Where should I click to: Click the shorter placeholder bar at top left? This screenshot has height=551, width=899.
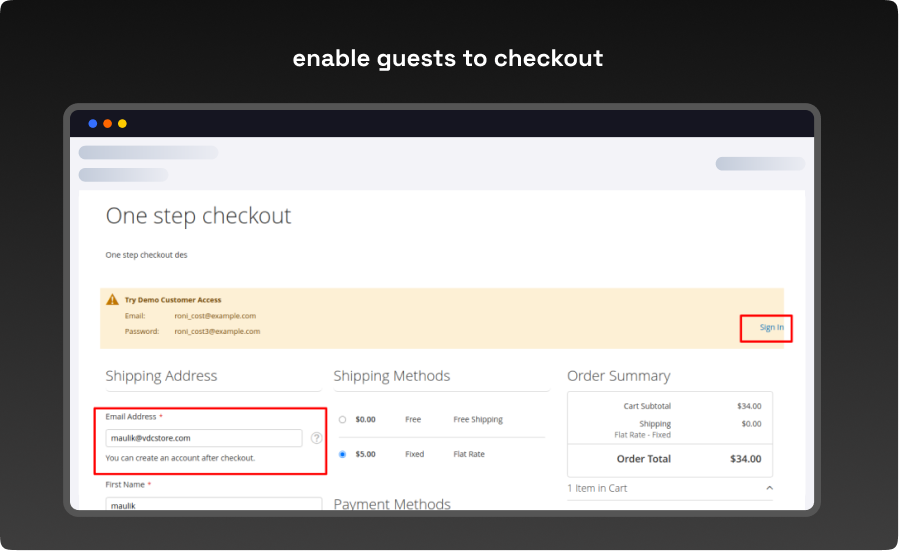click(123, 175)
